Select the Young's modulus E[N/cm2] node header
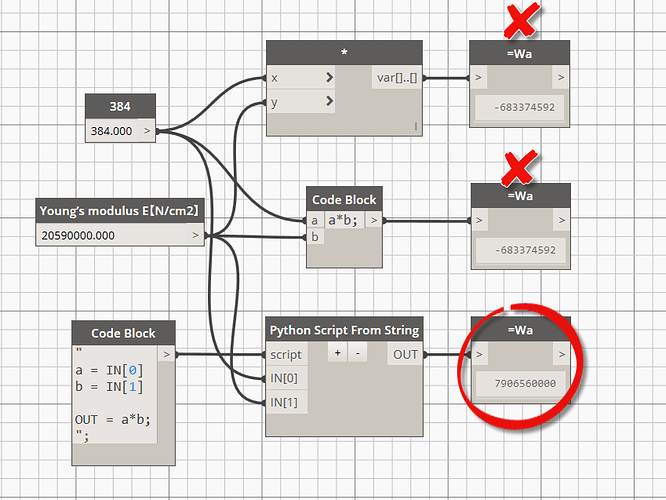 coord(120,211)
